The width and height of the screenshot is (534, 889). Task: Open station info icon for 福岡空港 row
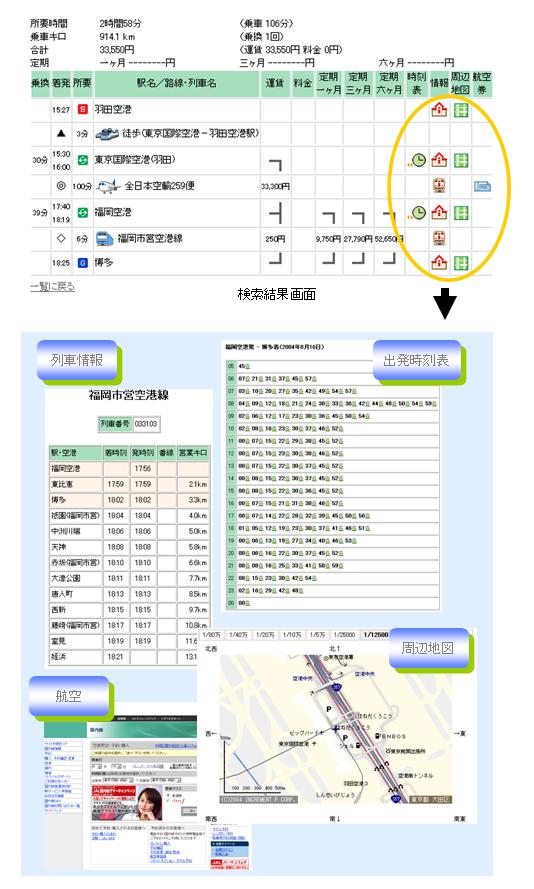coord(439,213)
